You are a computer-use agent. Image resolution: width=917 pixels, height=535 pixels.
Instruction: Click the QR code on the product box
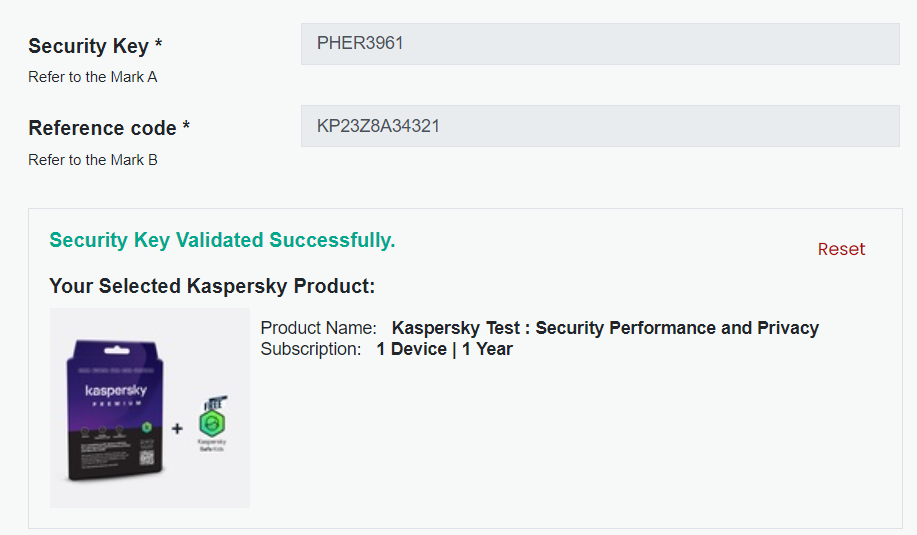[x=144, y=460]
